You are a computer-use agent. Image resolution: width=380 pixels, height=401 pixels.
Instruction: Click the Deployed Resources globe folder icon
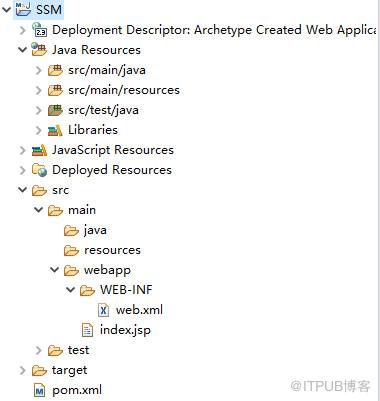39,170
